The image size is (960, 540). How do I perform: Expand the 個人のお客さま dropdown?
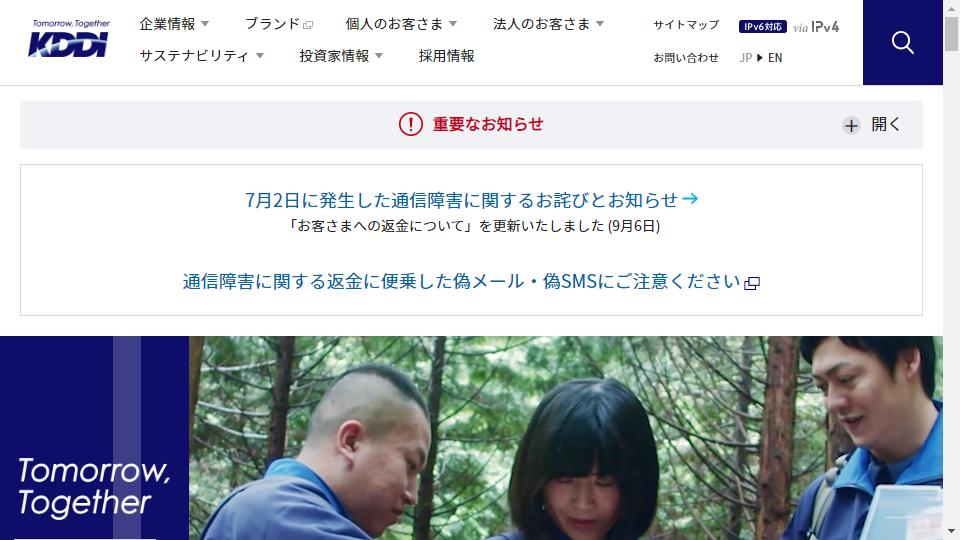click(401, 24)
